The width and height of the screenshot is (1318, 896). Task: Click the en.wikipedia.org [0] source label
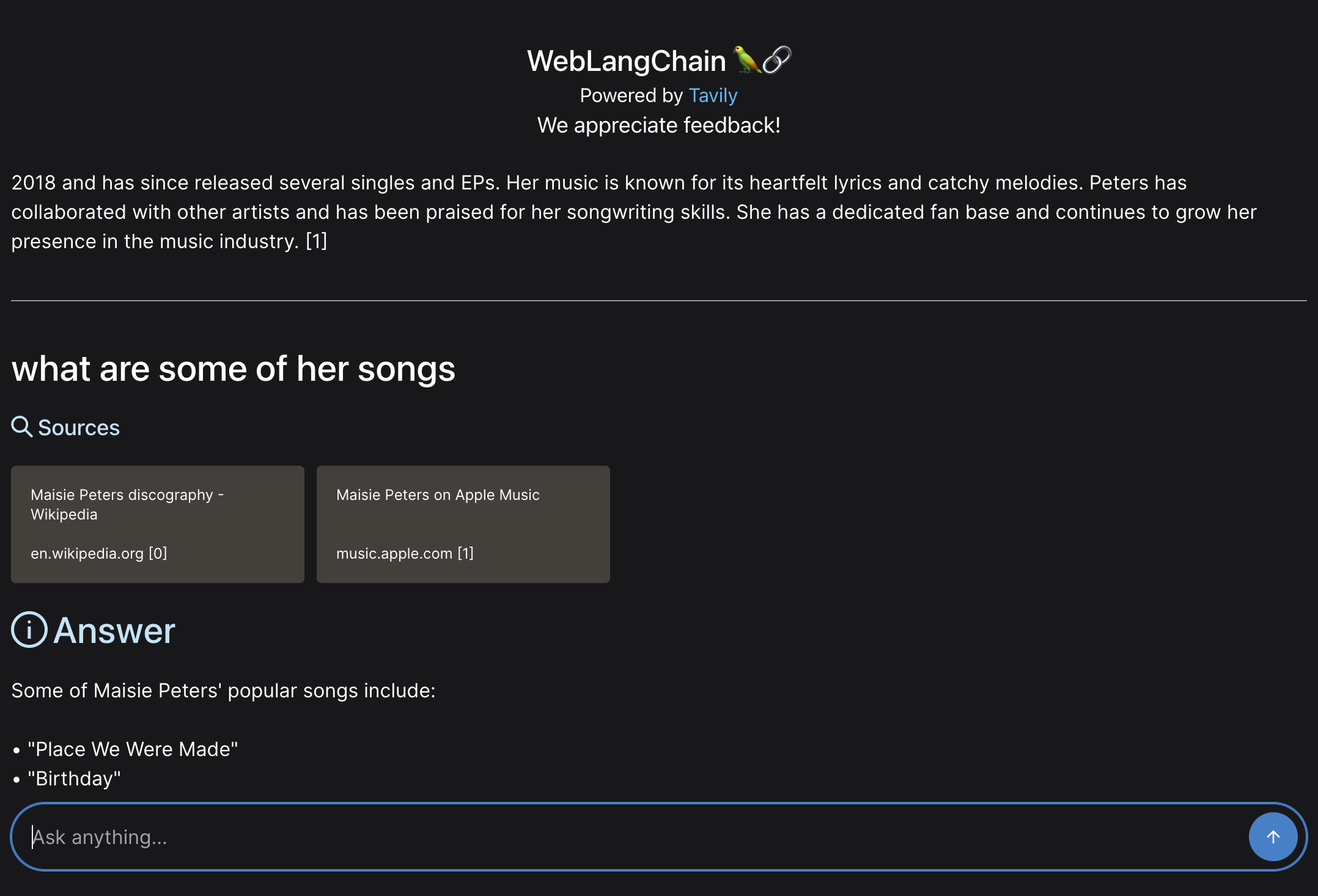(x=99, y=553)
